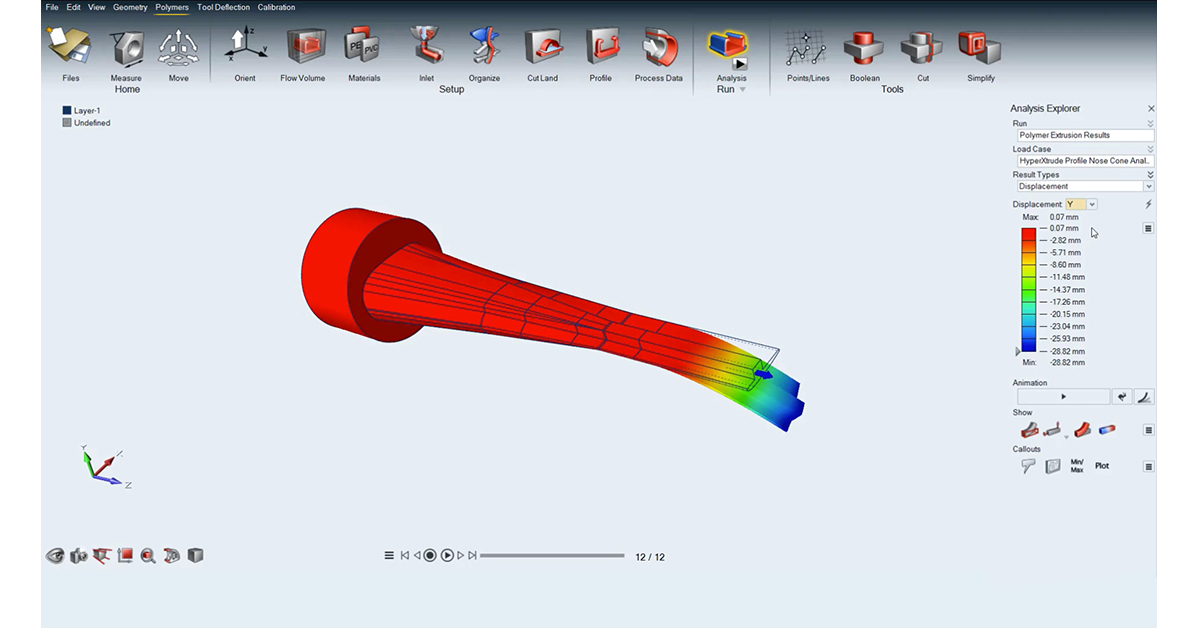Toggle the Min/Max callout
The height and width of the screenshot is (628, 1200).
[x=1077, y=466]
